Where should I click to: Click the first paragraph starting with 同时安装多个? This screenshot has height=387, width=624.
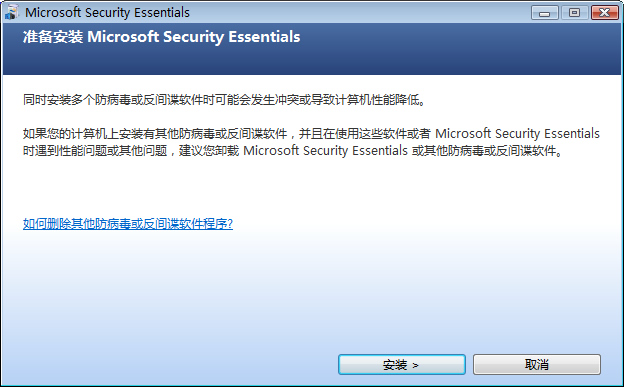[x=224, y=100]
